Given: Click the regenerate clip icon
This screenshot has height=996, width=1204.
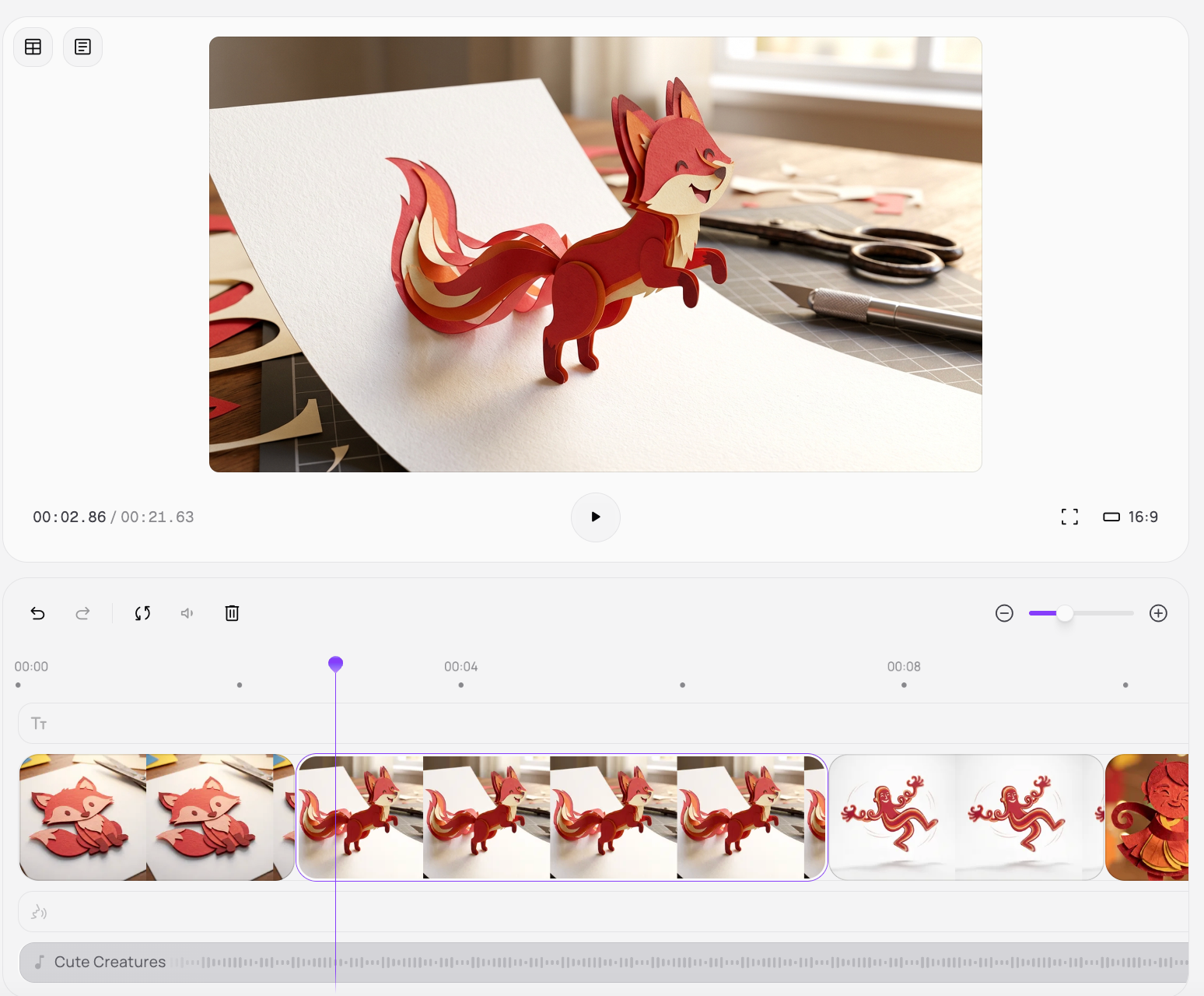Looking at the screenshot, I should click(142, 613).
